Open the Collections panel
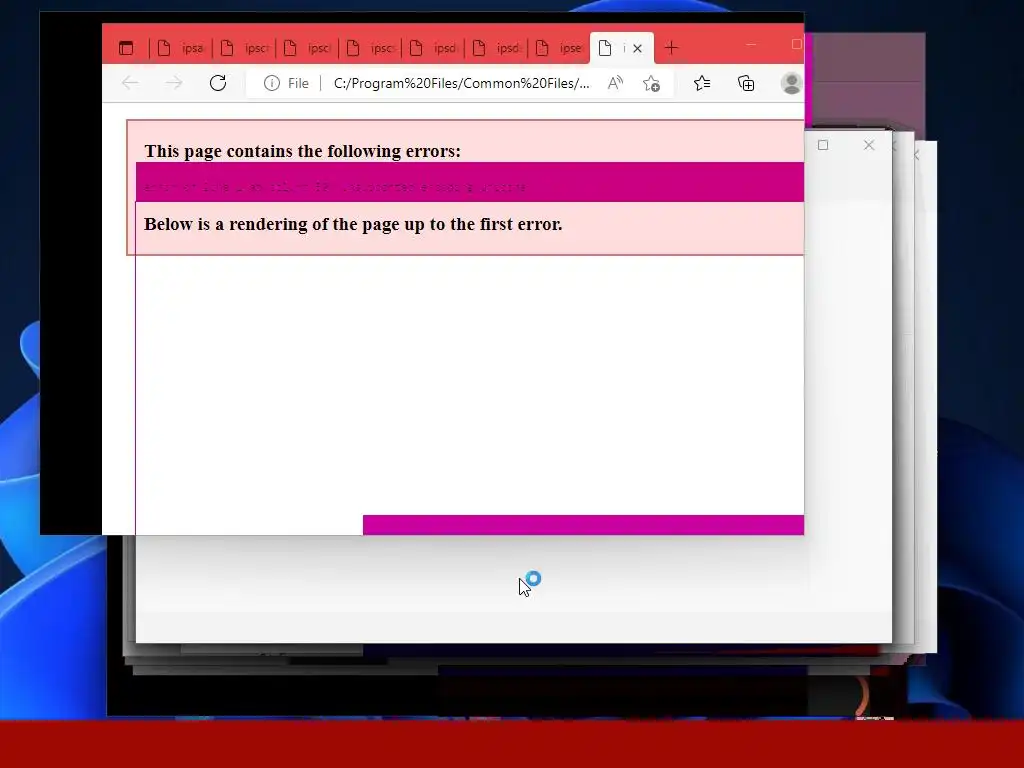Viewport: 1024px width, 768px height. click(746, 83)
